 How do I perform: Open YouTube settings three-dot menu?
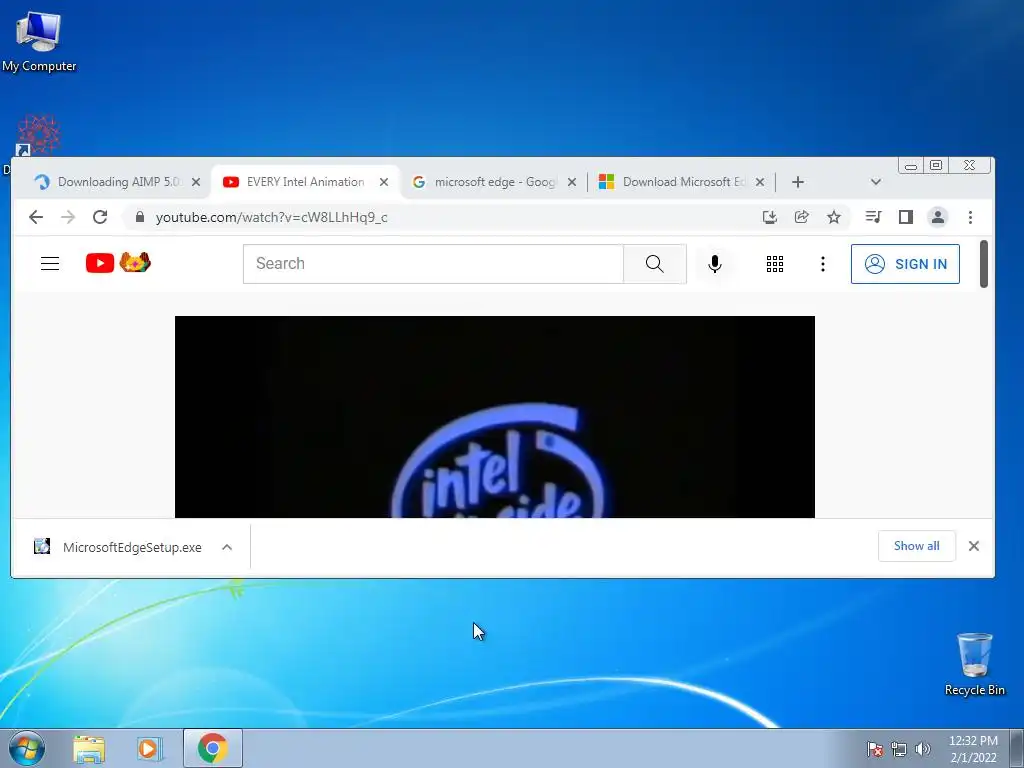(823, 264)
